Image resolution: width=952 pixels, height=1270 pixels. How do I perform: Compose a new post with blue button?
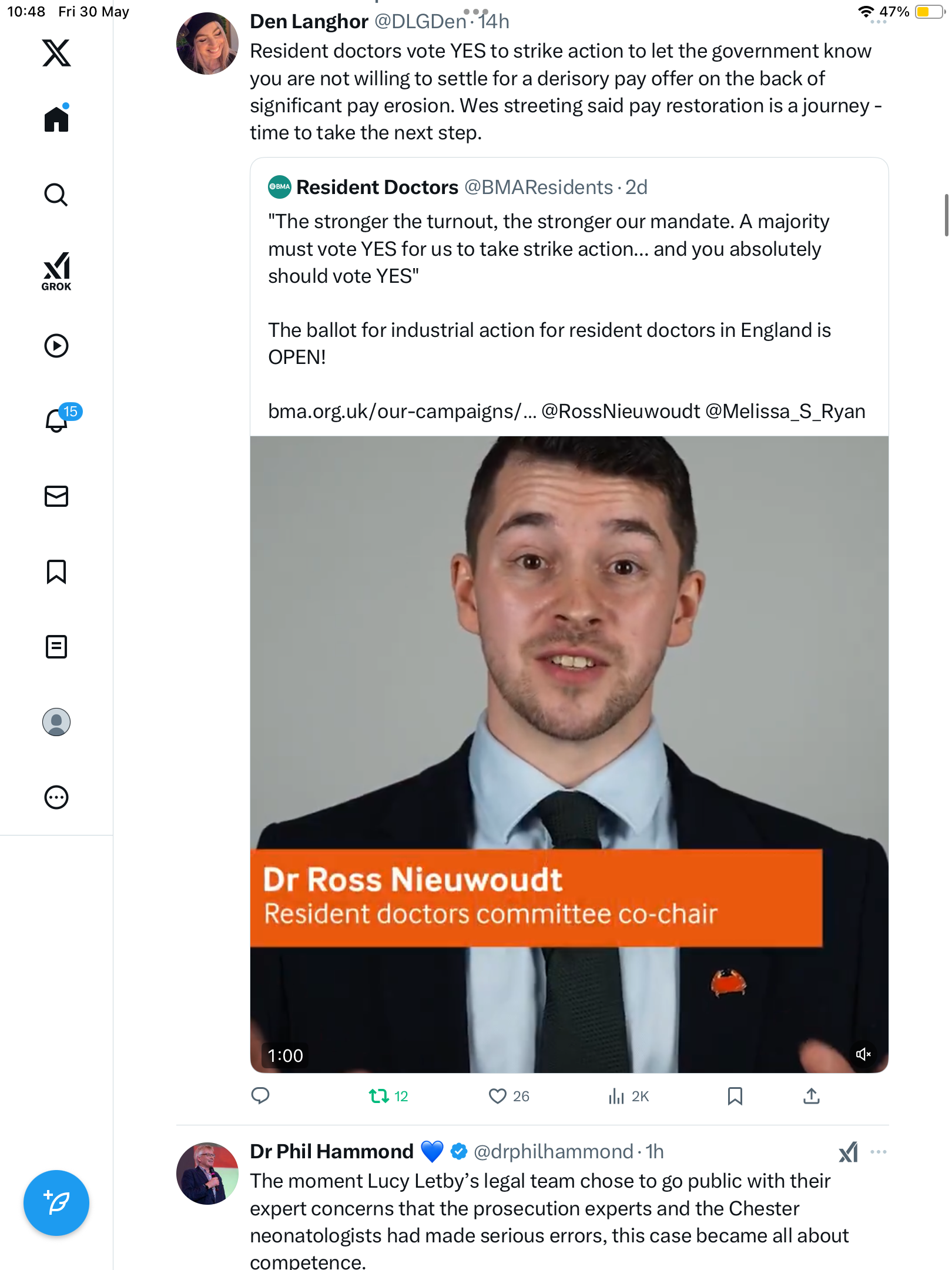[x=56, y=1203]
